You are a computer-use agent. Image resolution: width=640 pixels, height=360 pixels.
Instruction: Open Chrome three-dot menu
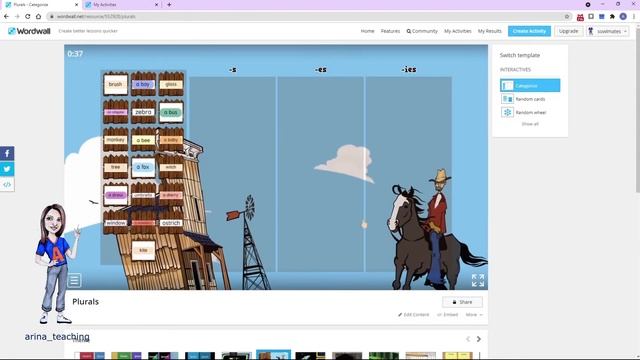click(634, 16)
